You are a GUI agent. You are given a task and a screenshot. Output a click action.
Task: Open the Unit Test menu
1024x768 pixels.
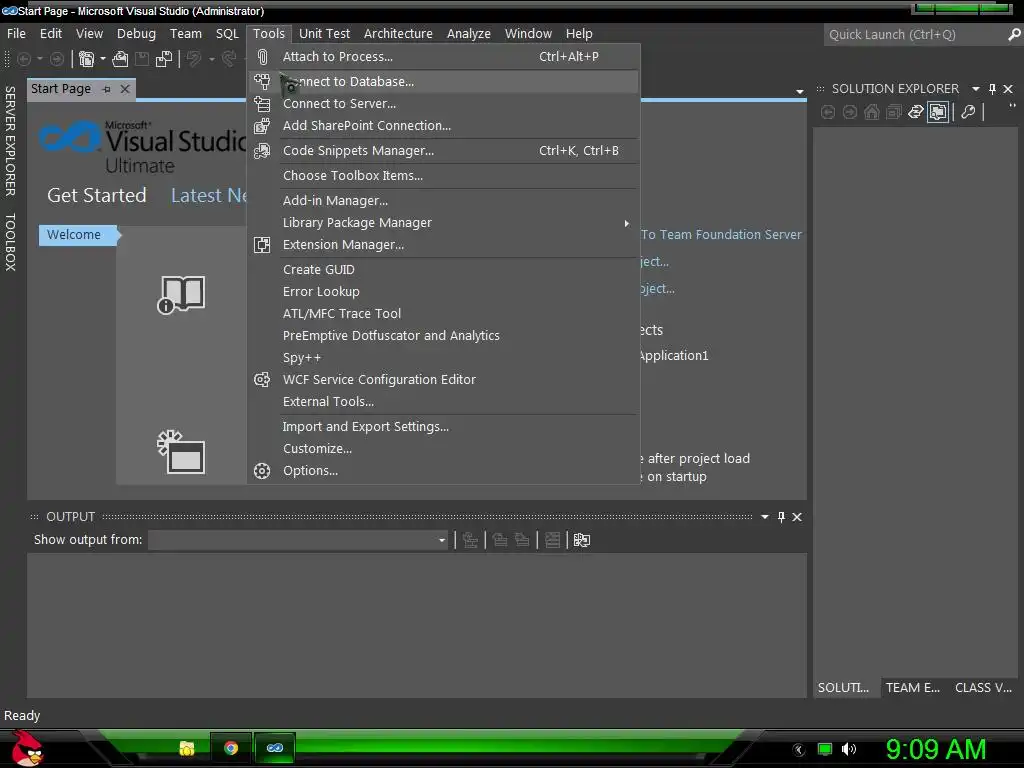pos(325,33)
